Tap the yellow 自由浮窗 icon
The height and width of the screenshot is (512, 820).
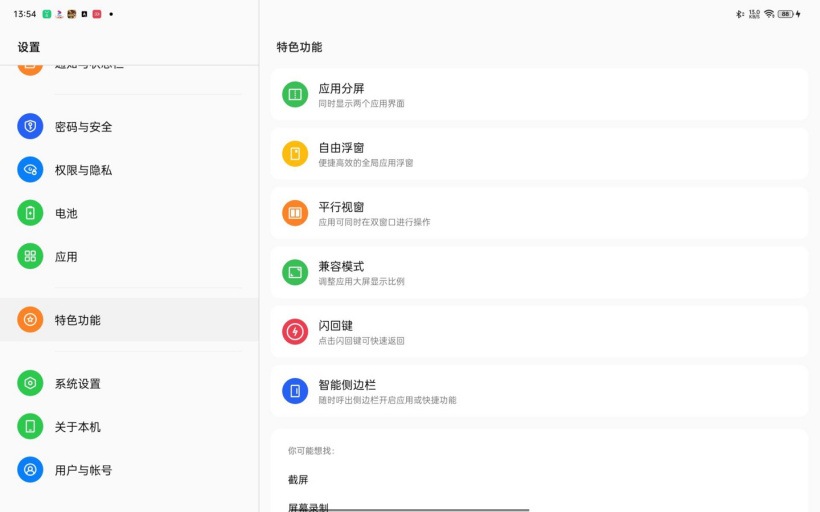point(295,154)
